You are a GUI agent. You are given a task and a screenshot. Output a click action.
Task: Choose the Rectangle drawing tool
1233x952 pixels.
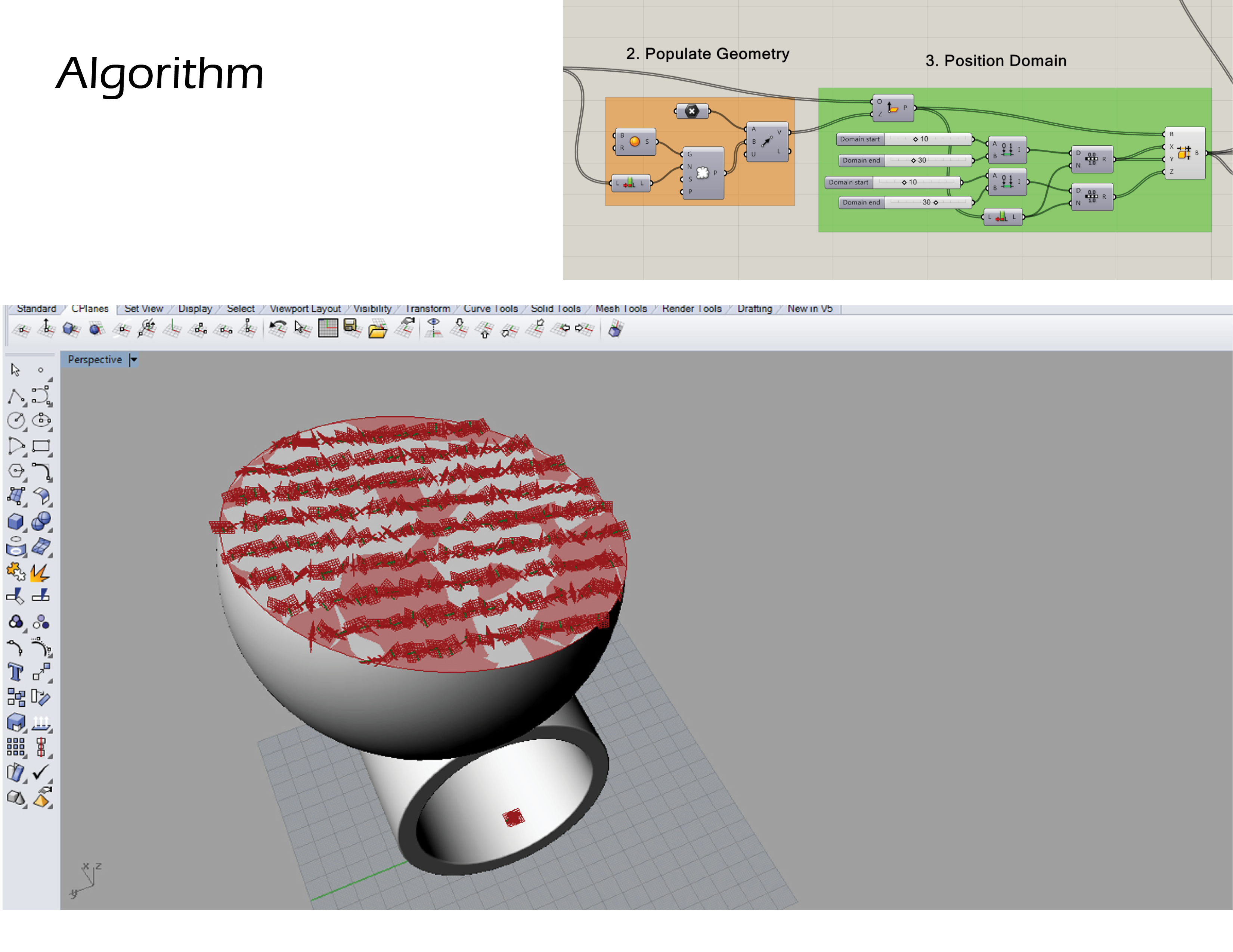[x=41, y=447]
